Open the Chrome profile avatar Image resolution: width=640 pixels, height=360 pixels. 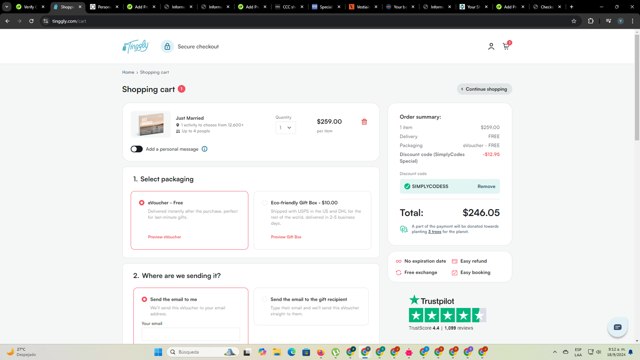click(x=620, y=21)
